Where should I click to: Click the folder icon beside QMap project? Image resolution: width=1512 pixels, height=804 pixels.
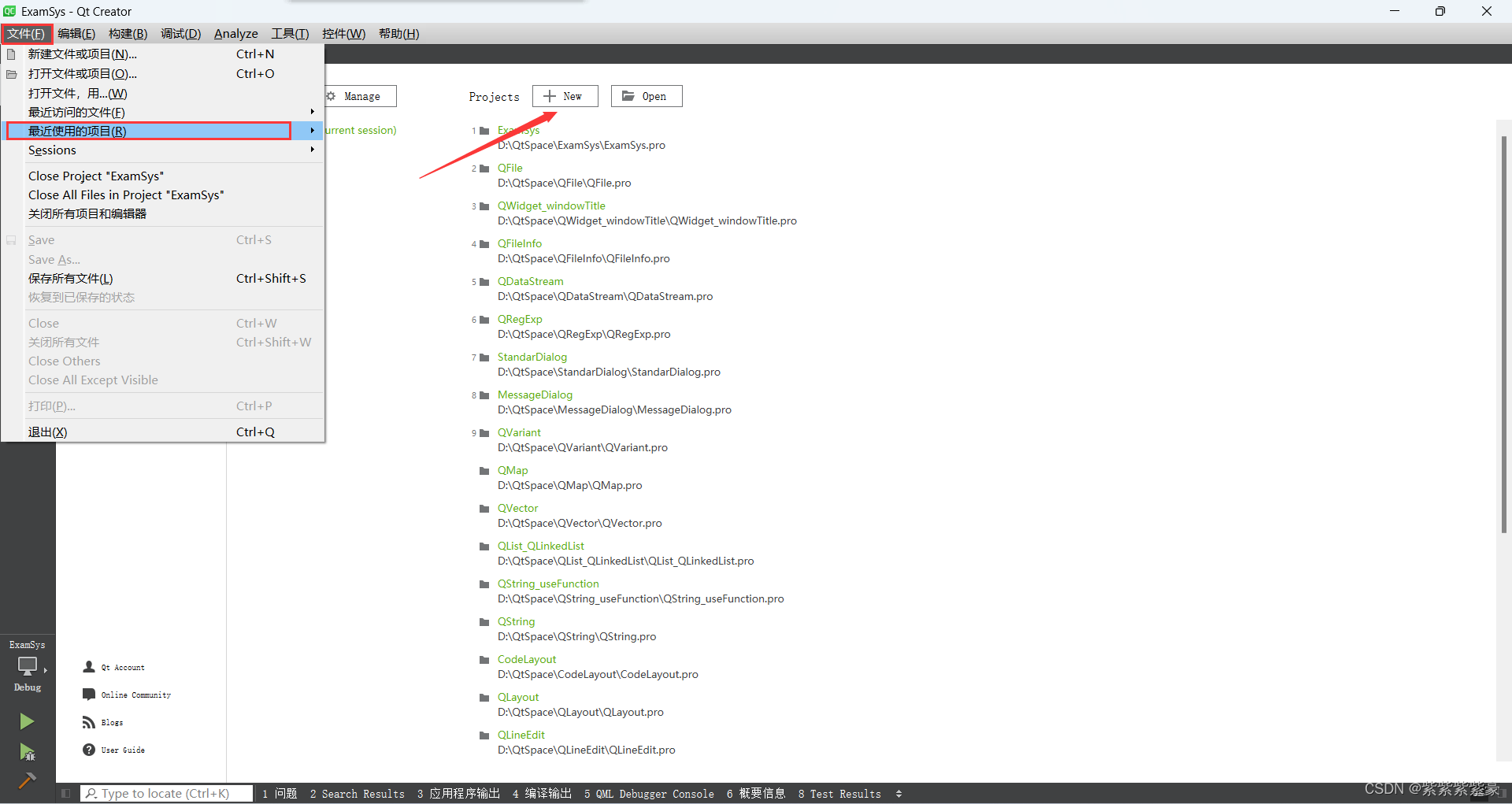tap(484, 471)
